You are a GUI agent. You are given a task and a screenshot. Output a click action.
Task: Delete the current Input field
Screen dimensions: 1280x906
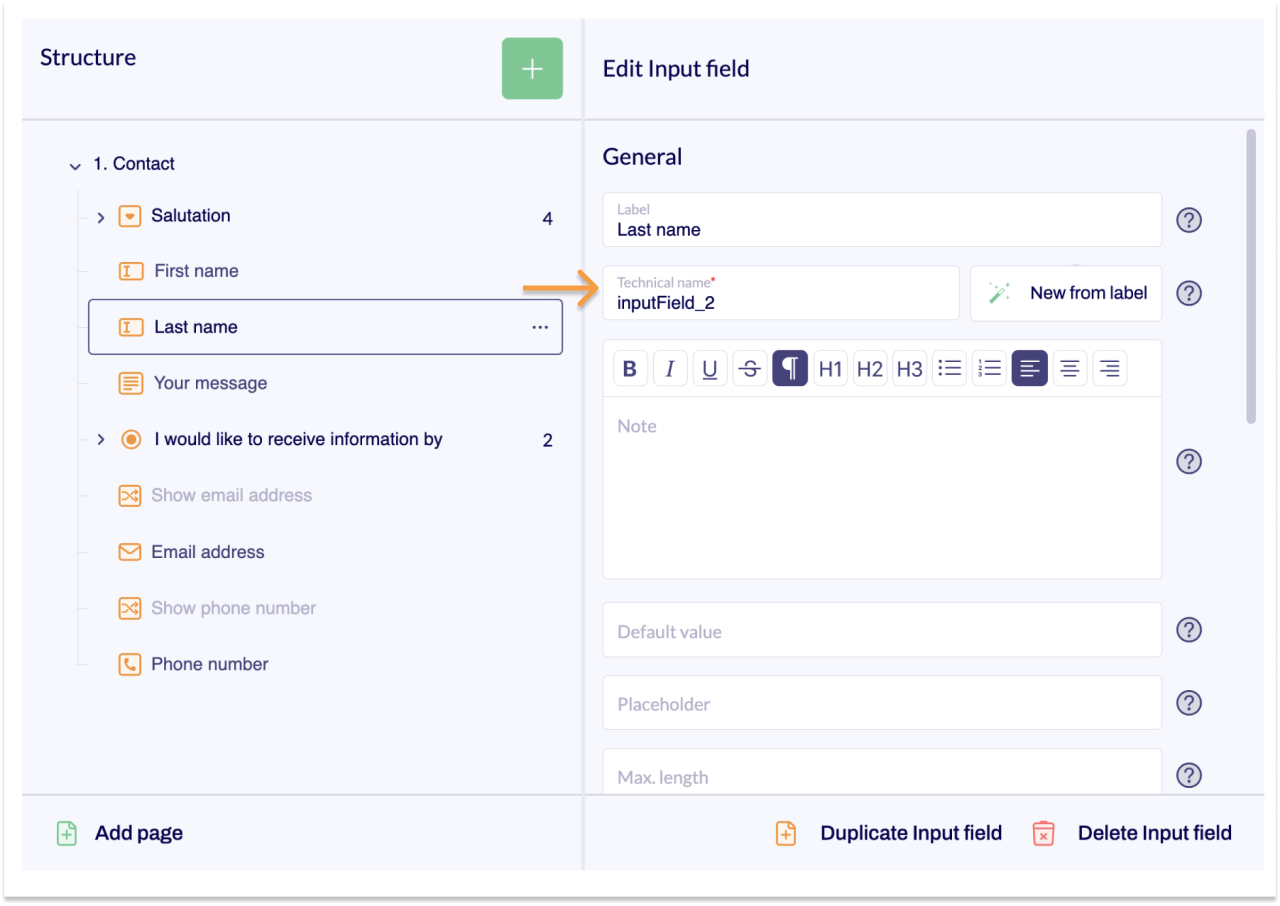coord(1155,832)
